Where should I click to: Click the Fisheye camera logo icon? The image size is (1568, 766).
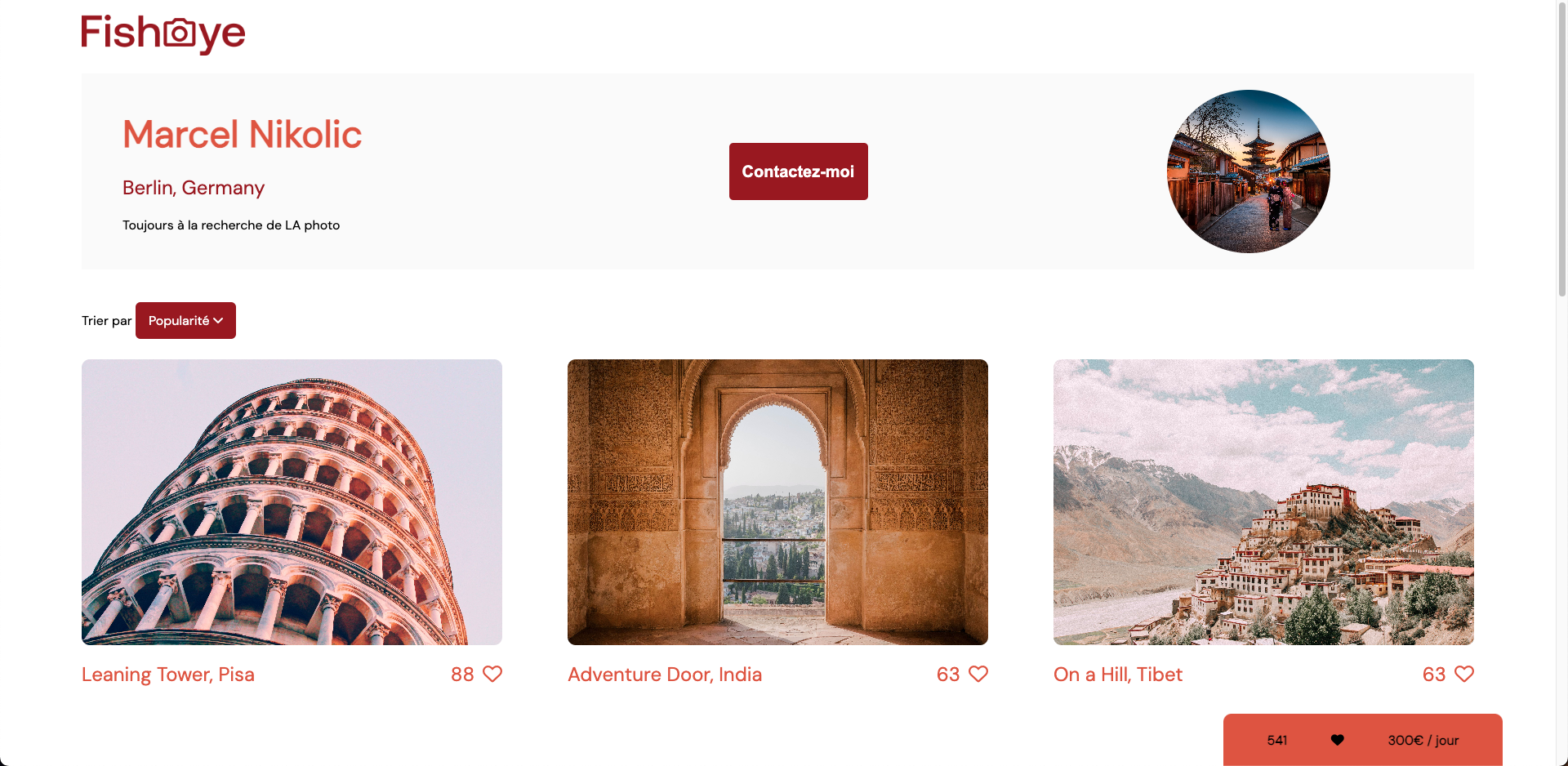point(180,33)
